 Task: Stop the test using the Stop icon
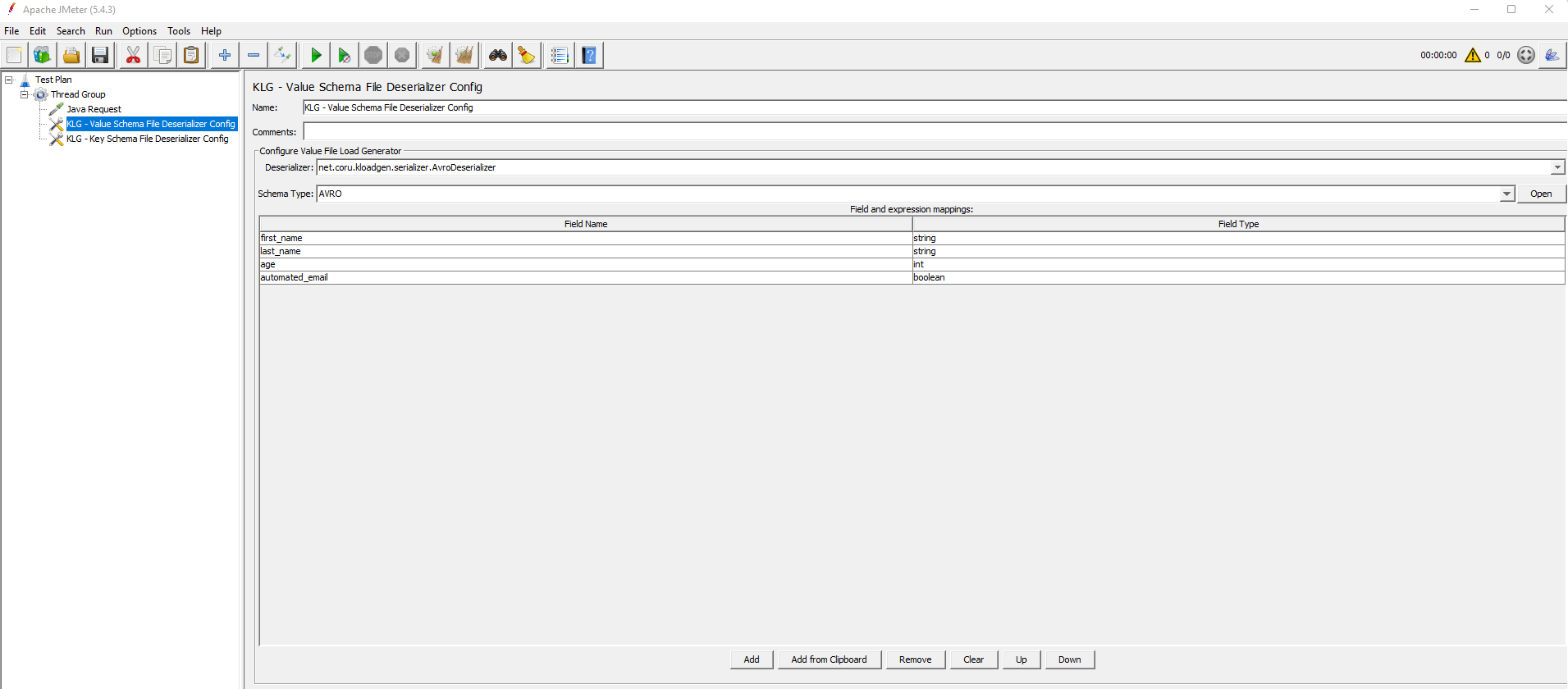373,55
